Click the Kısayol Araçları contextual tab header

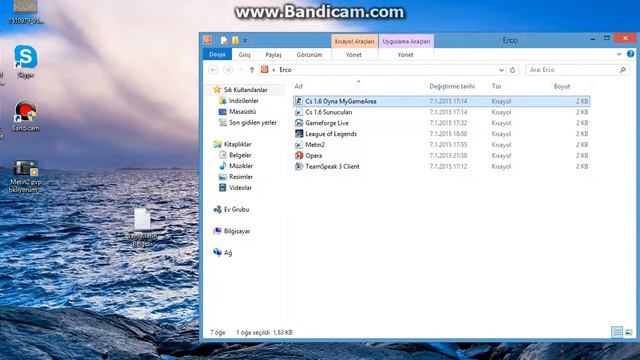[x=354, y=41]
